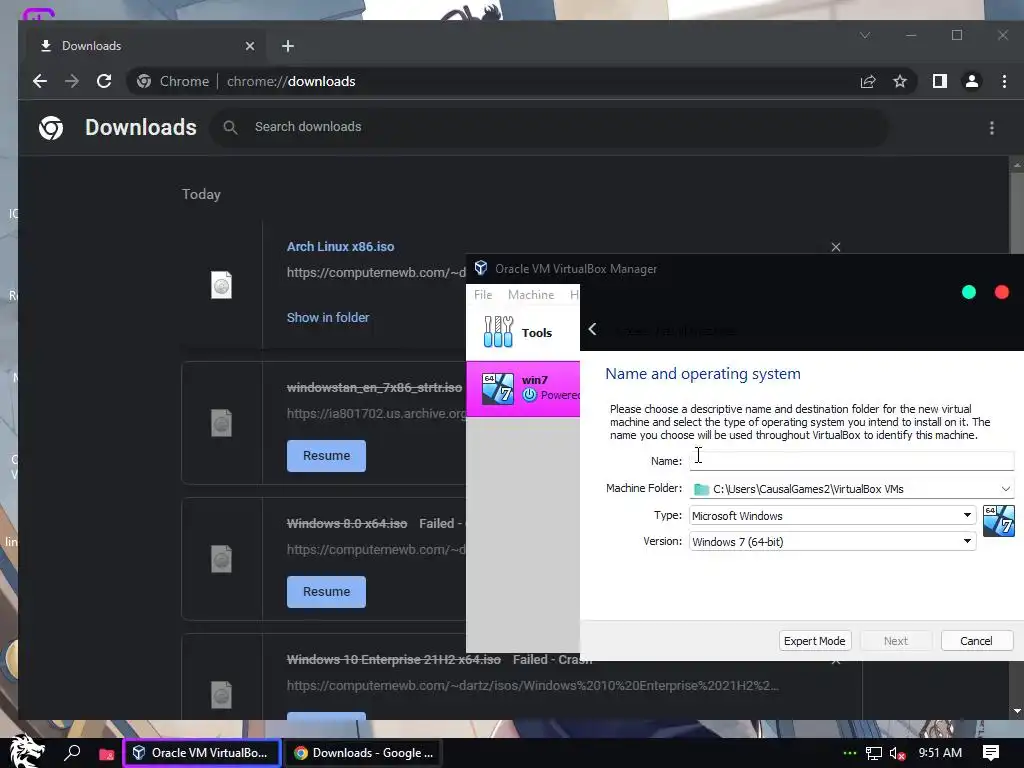Click Windows 8.0 x64.iso file icon
Viewport: 1024px width, 768px height.
(221, 559)
